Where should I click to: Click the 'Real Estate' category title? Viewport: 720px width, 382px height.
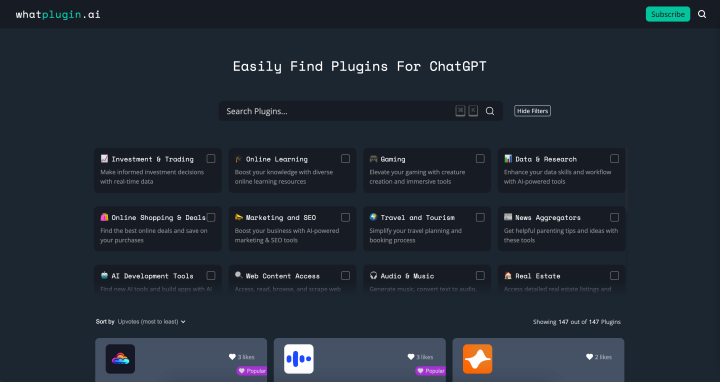pos(538,276)
